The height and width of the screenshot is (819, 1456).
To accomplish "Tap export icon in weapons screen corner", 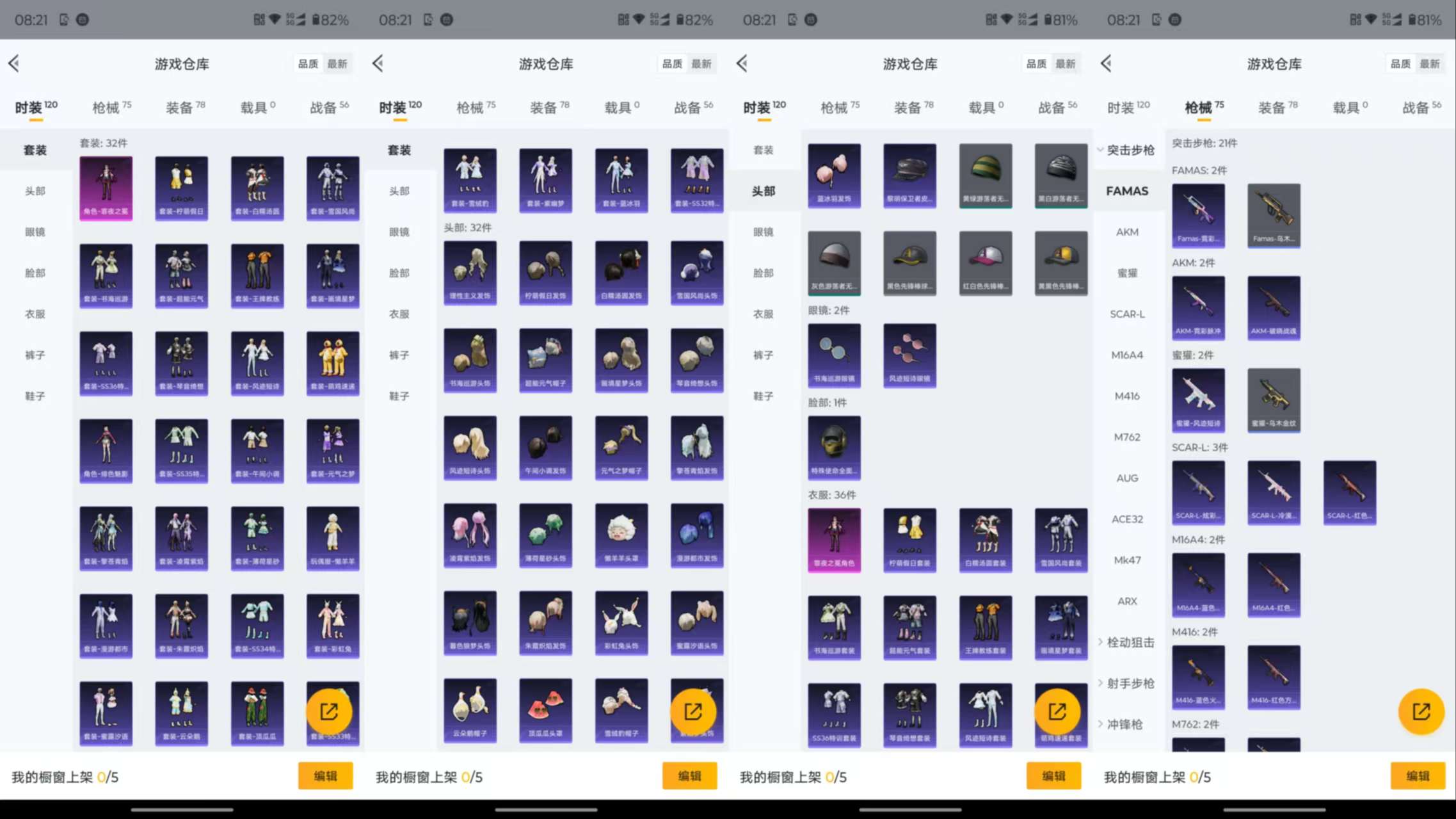I will pyautogui.click(x=1420, y=711).
